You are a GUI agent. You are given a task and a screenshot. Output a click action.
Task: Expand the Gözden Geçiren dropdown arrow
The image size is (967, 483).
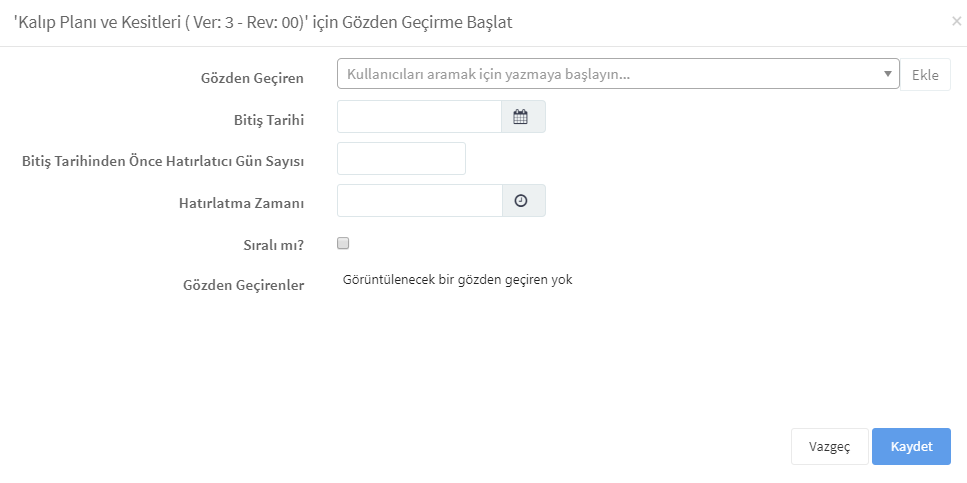click(888, 74)
